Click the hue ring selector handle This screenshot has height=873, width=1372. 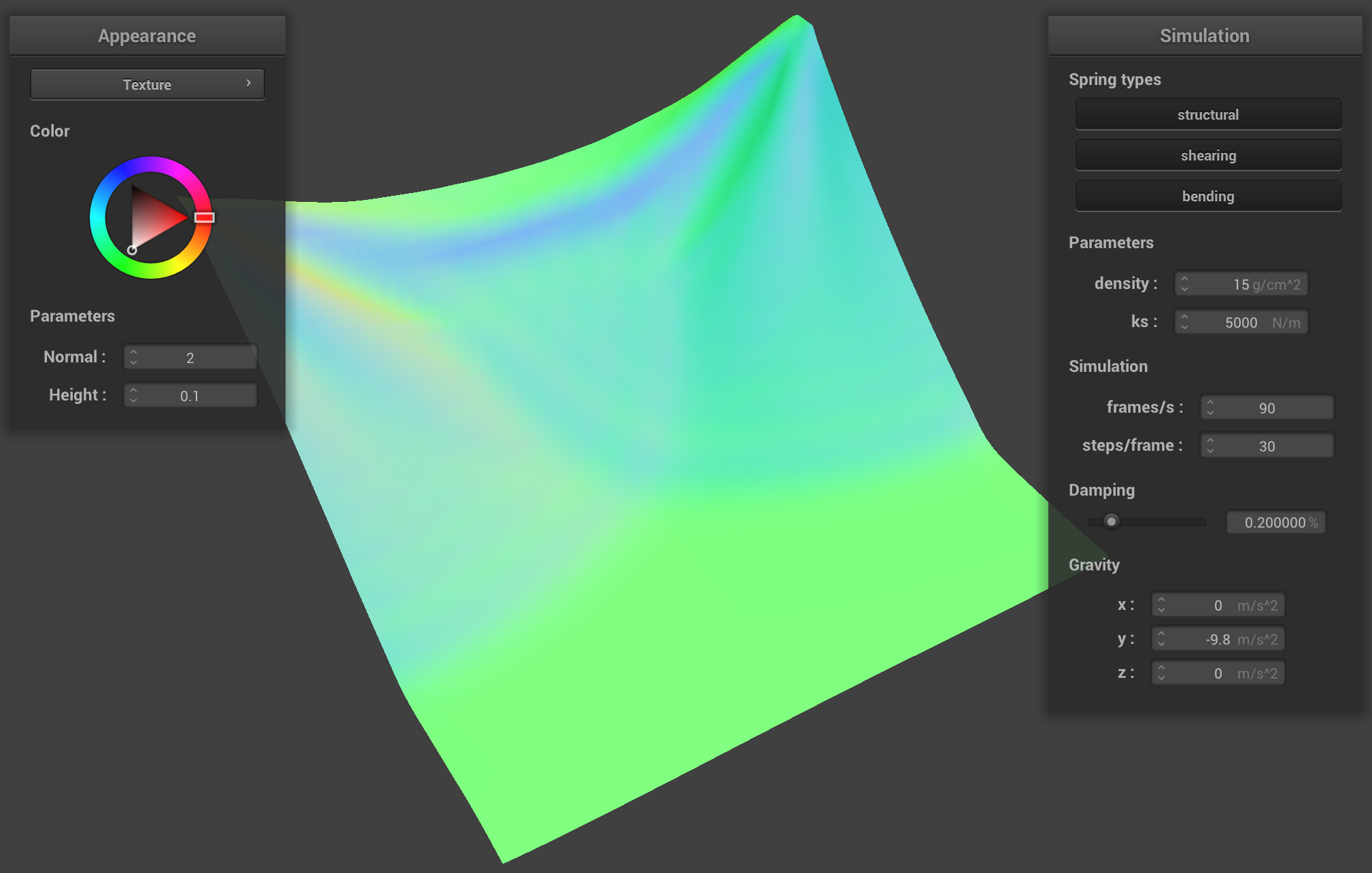(205, 218)
